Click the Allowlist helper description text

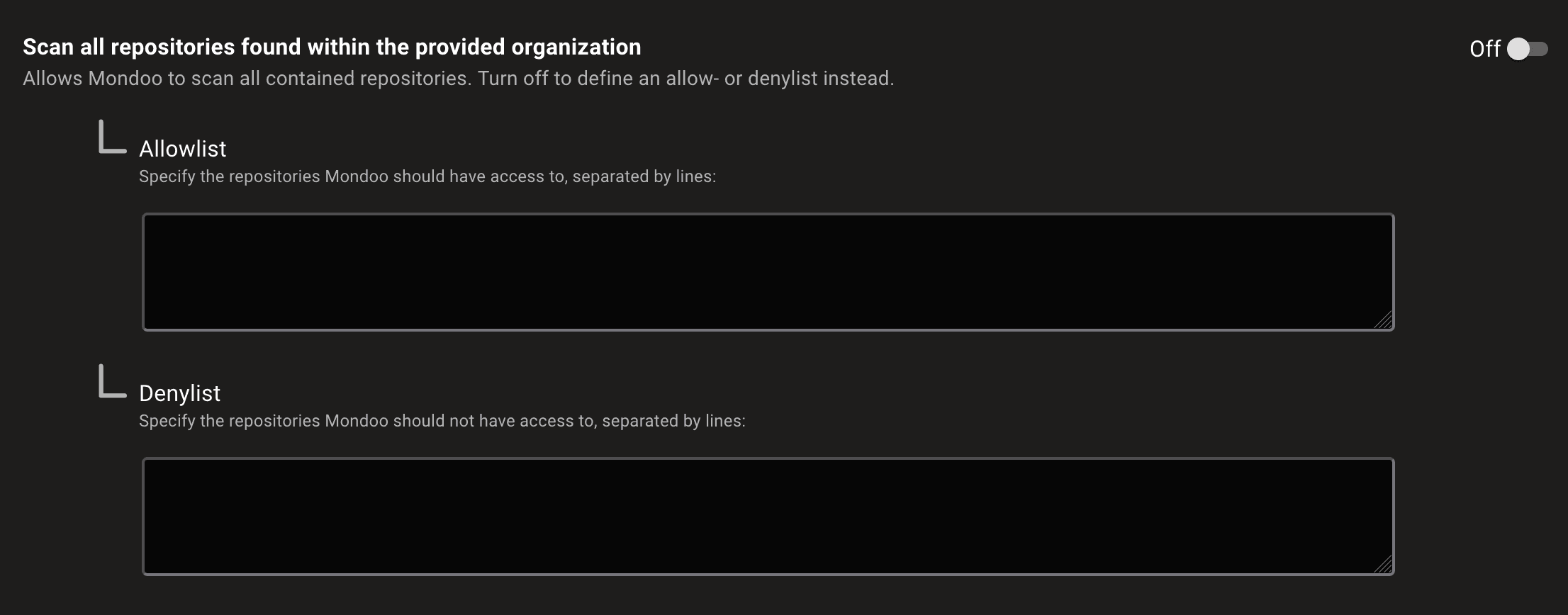coord(427,176)
